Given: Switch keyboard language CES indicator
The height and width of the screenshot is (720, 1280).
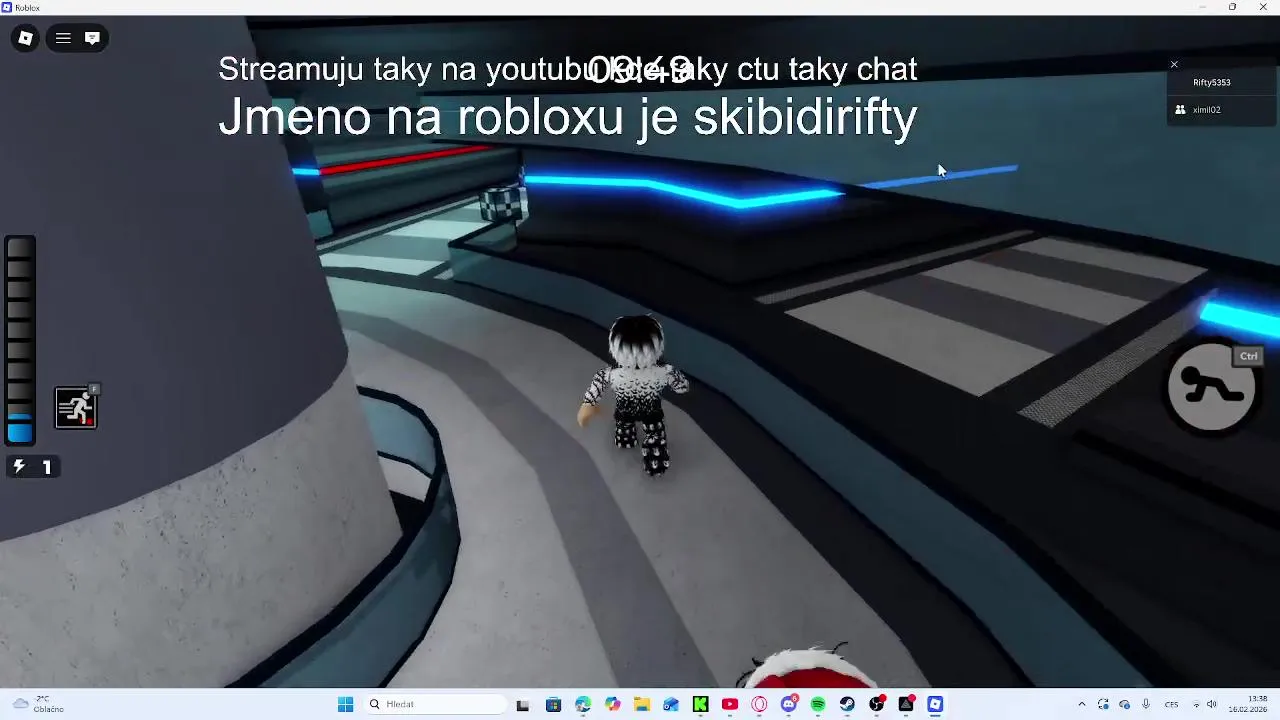Looking at the screenshot, I should coord(1171,705).
